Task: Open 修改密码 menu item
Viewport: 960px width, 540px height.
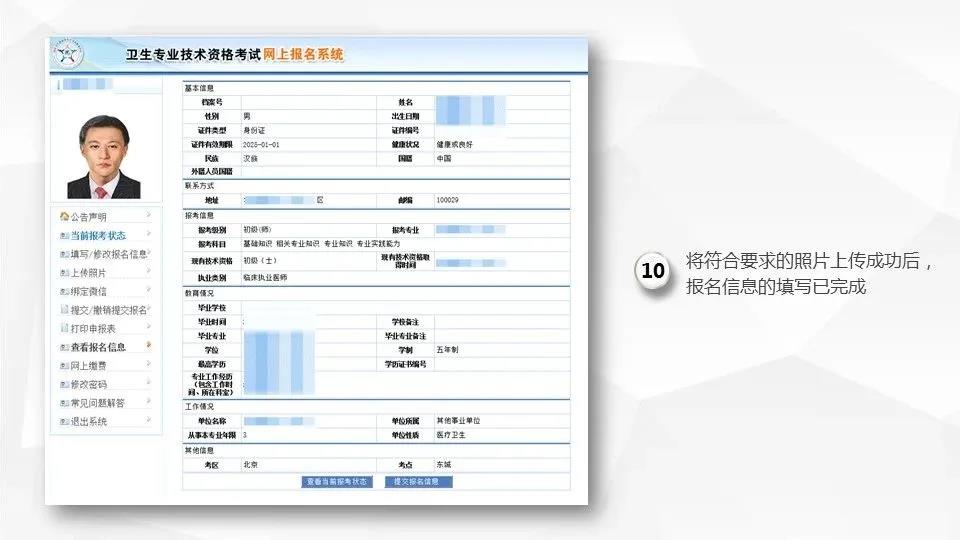Action: pos(89,384)
